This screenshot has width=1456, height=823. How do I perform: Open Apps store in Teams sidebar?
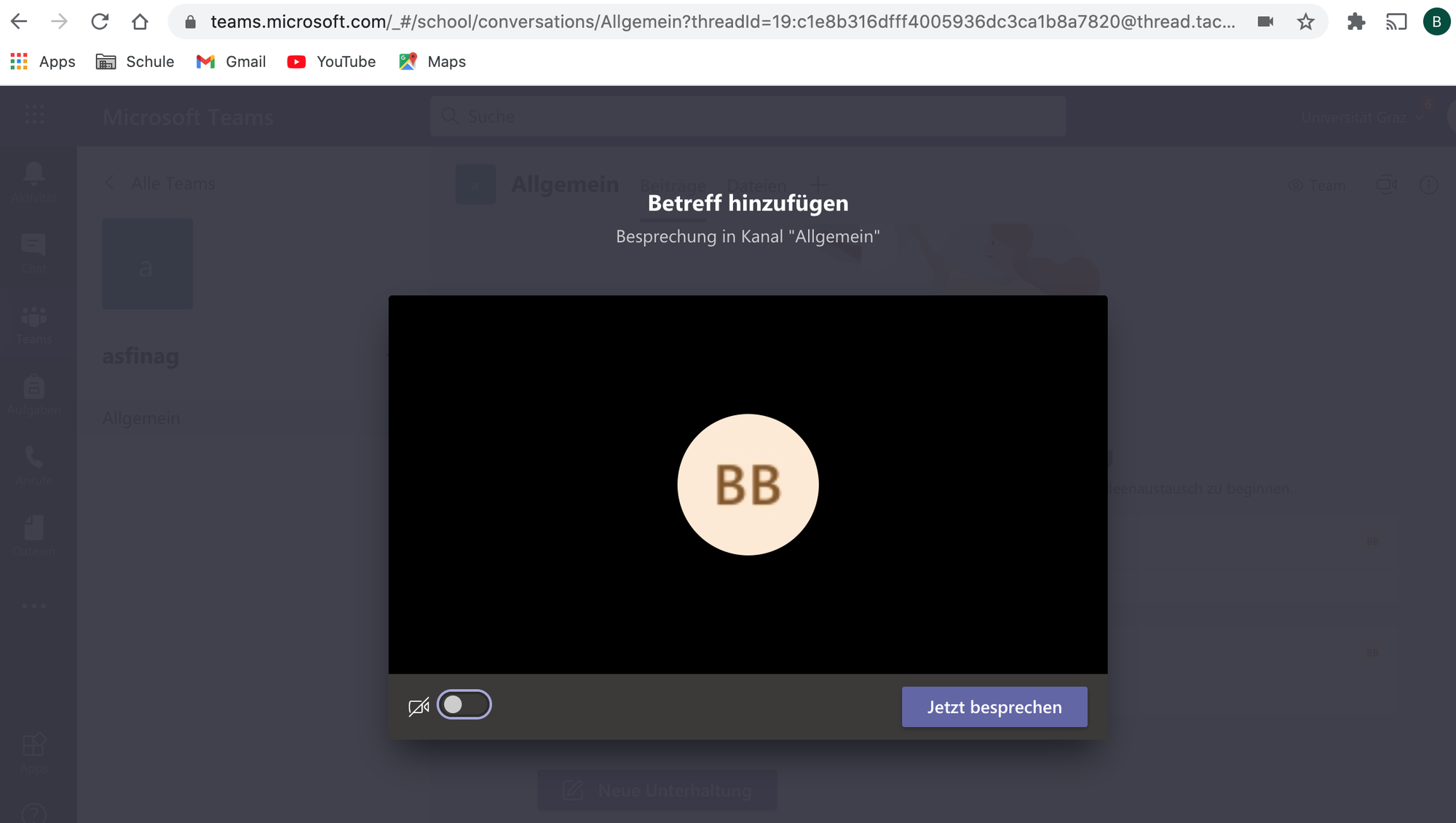[33, 754]
